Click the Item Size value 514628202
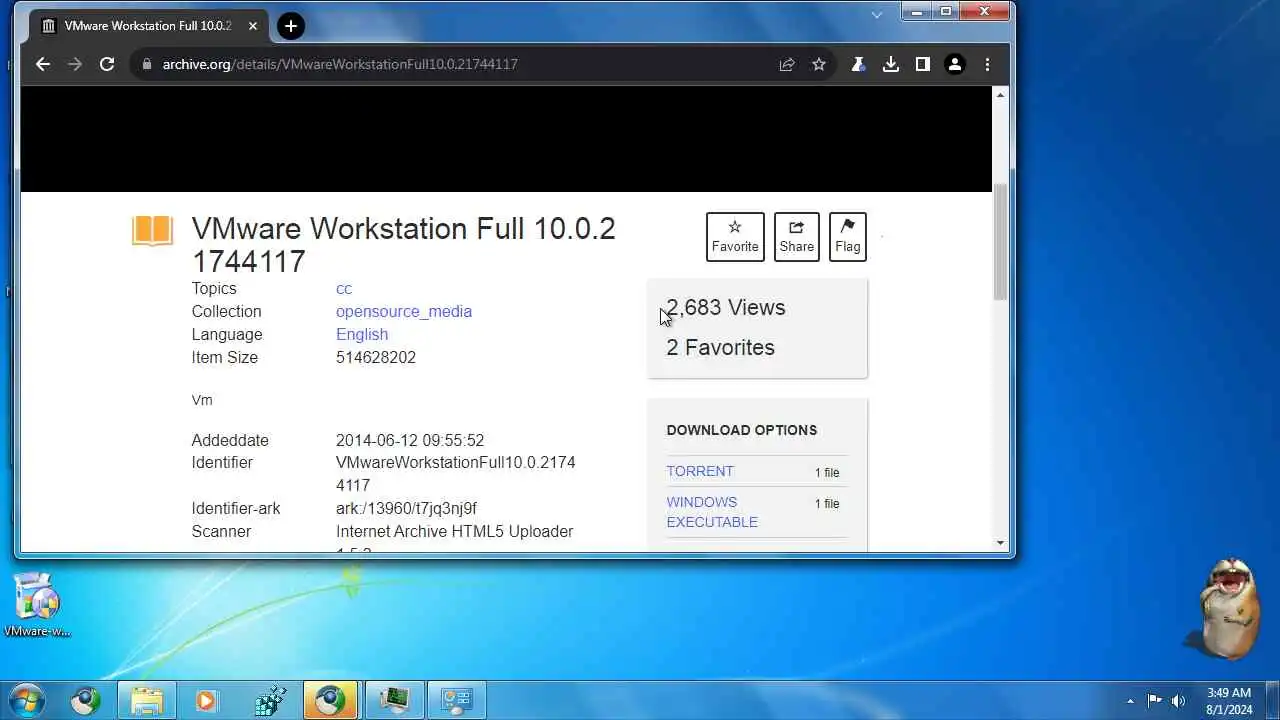1280x720 pixels. [376, 357]
